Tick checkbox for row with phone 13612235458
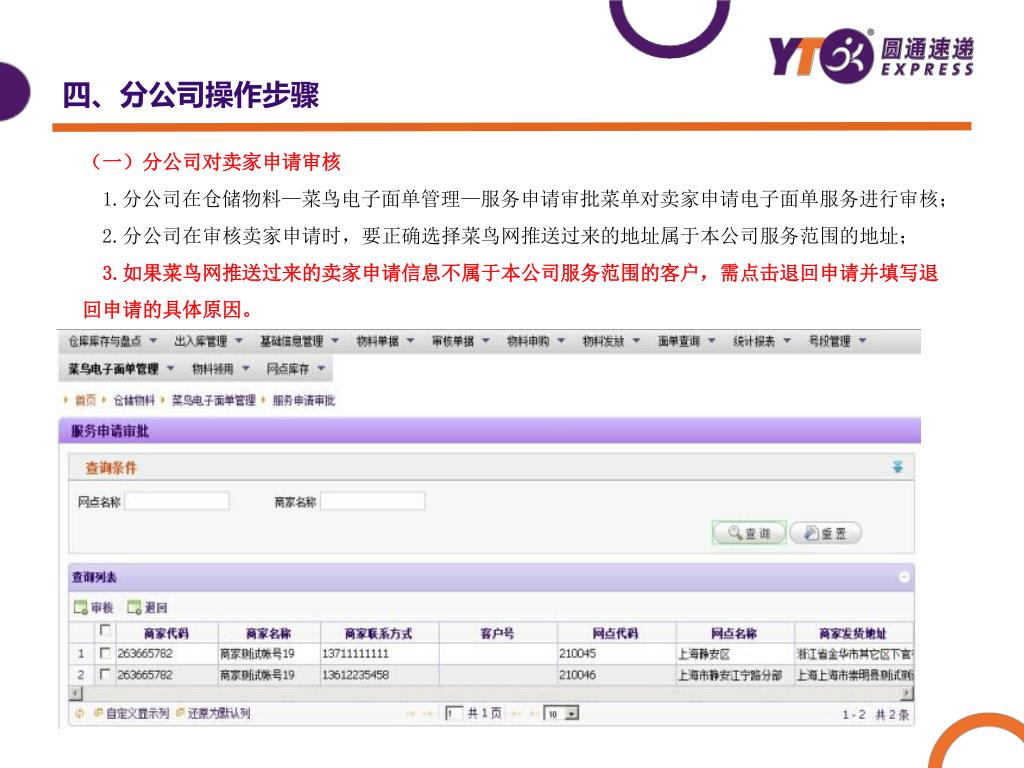This screenshot has width=1024, height=768. (x=104, y=674)
